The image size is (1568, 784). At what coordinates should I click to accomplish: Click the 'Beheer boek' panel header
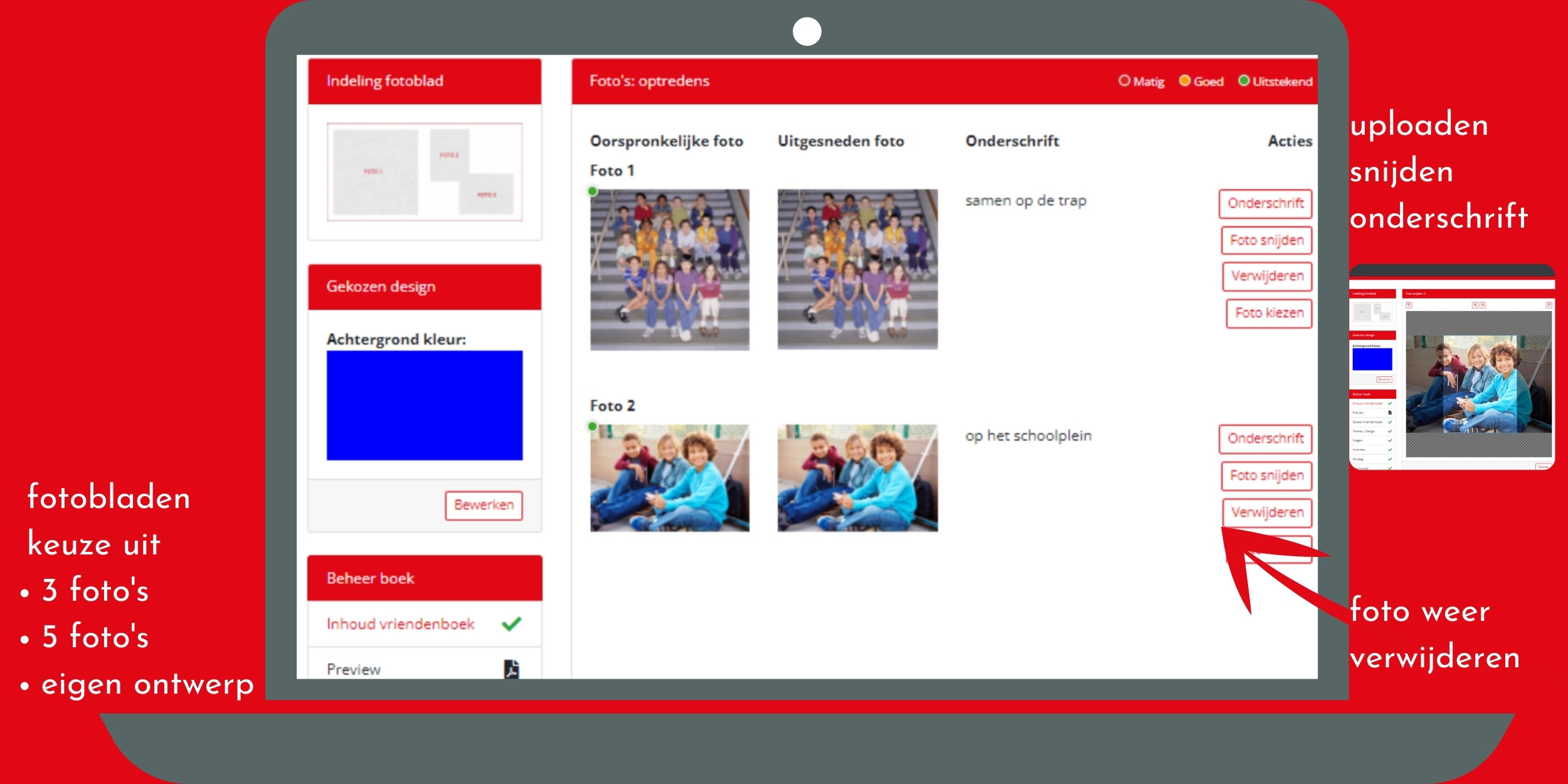coord(425,578)
